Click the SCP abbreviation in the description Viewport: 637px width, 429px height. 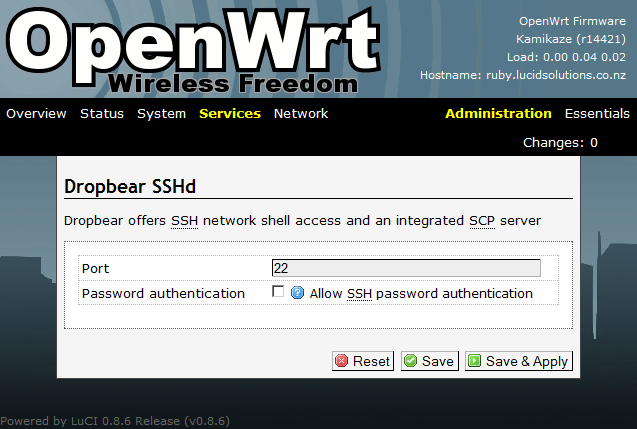pos(482,219)
